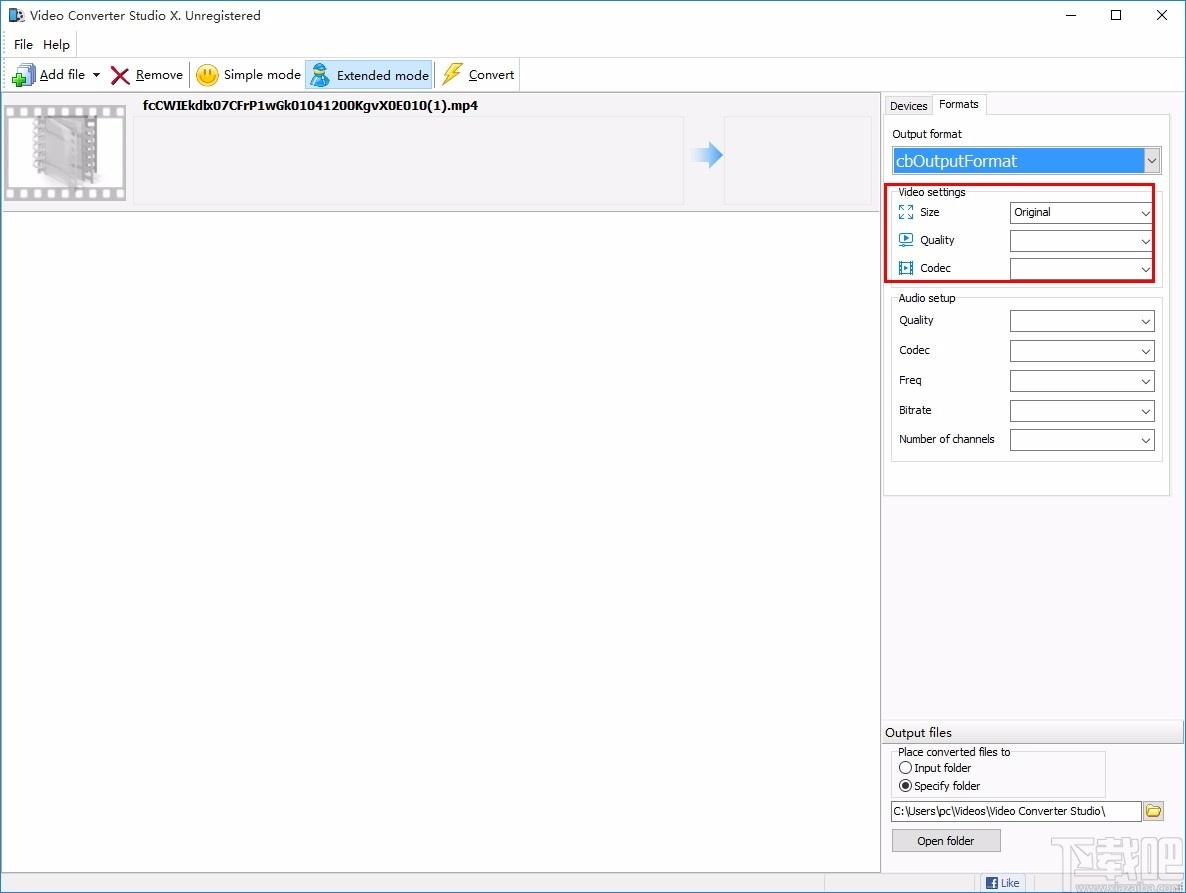The height and width of the screenshot is (893, 1186).
Task: Click the video Quality monitor icon
Action: (x=905, y=240)
